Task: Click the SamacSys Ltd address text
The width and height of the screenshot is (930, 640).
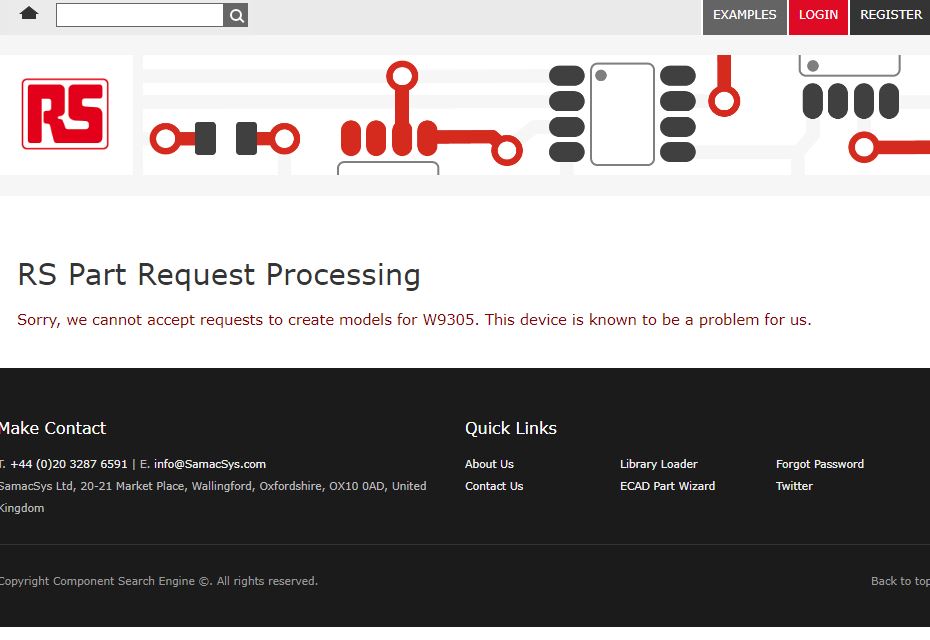Action: point(213,496)
